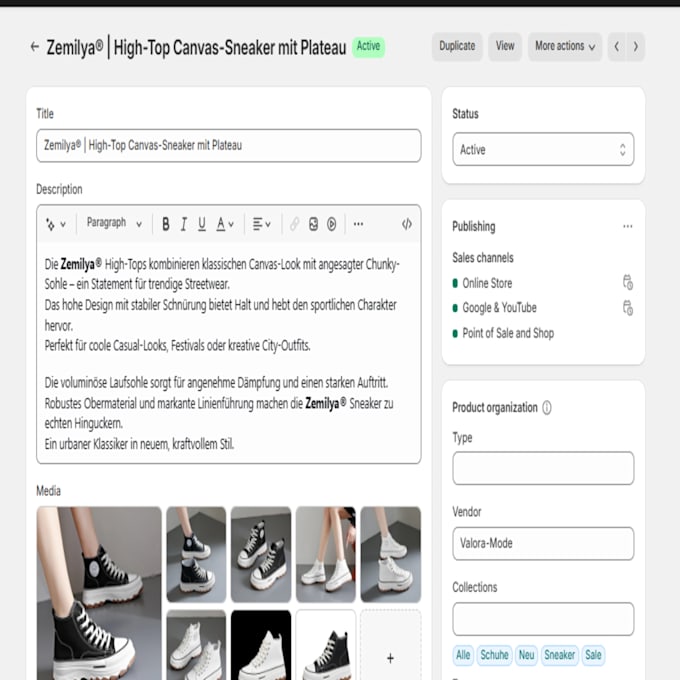Open the More actions menu
Image resolution: width=680 pixels, height=680 pixels.
point(565,46)
